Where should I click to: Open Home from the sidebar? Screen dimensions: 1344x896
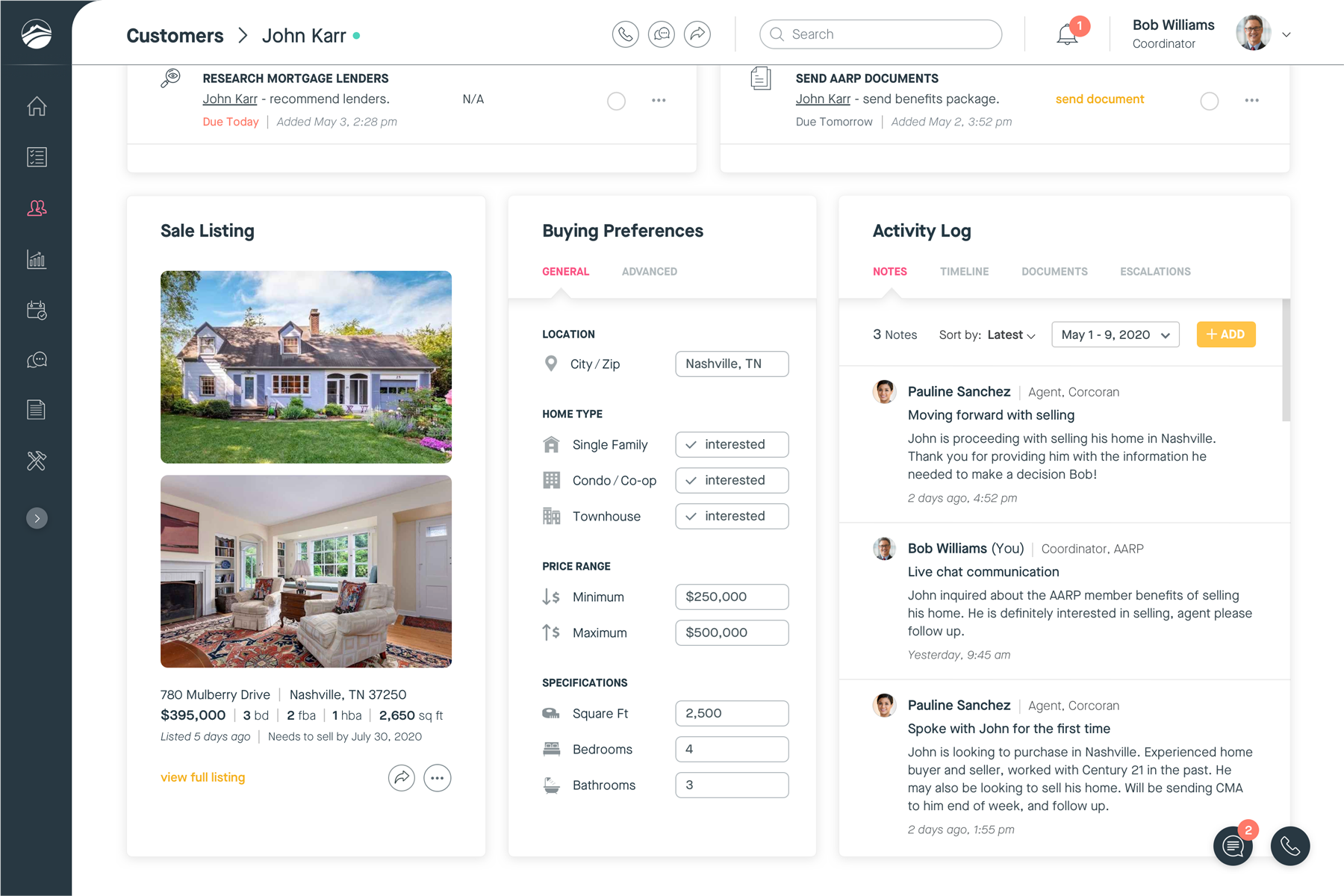[37, 107]
